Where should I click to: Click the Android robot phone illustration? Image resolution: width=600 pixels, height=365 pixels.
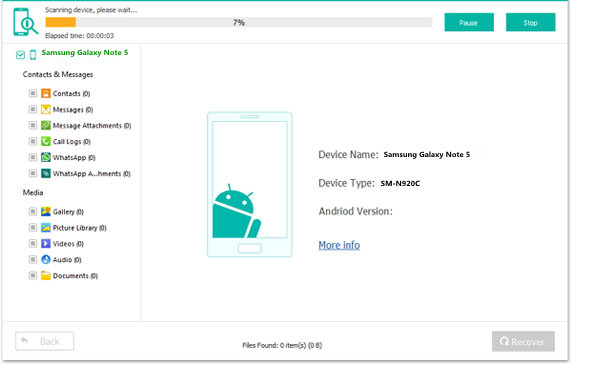click(249, 184)
